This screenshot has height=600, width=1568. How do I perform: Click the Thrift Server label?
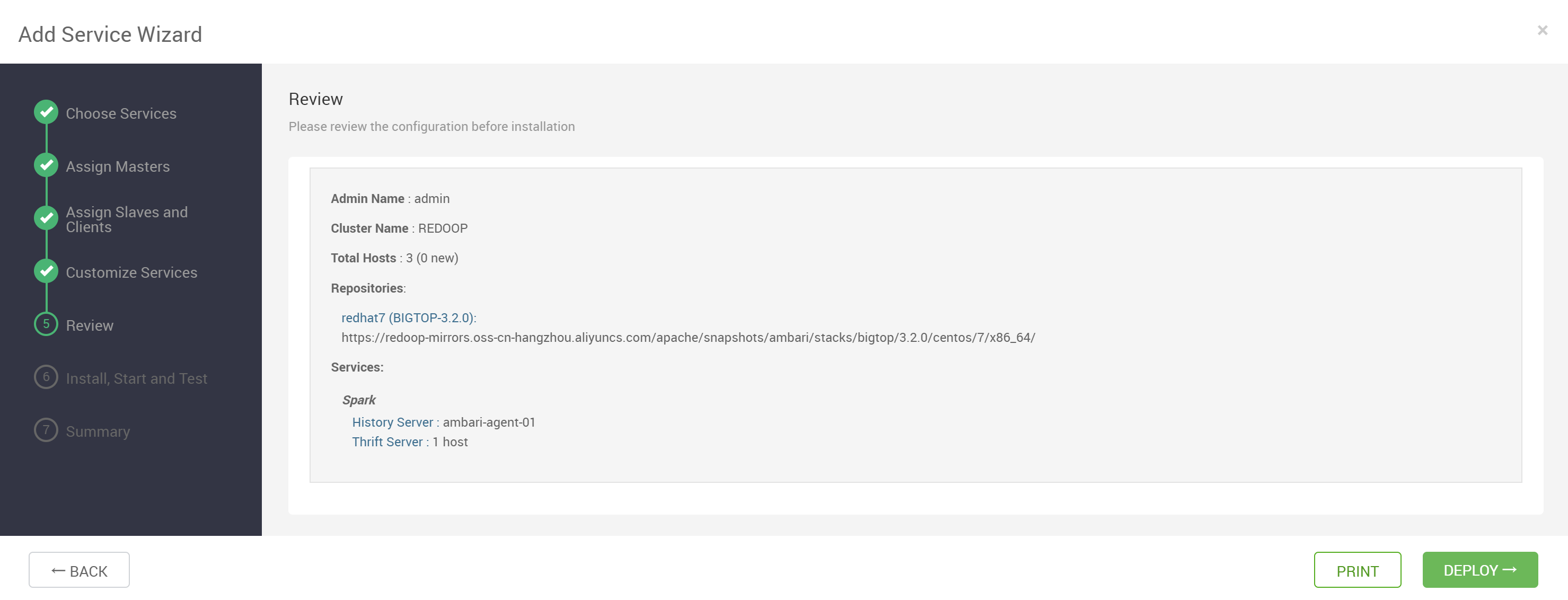point(387,442)
